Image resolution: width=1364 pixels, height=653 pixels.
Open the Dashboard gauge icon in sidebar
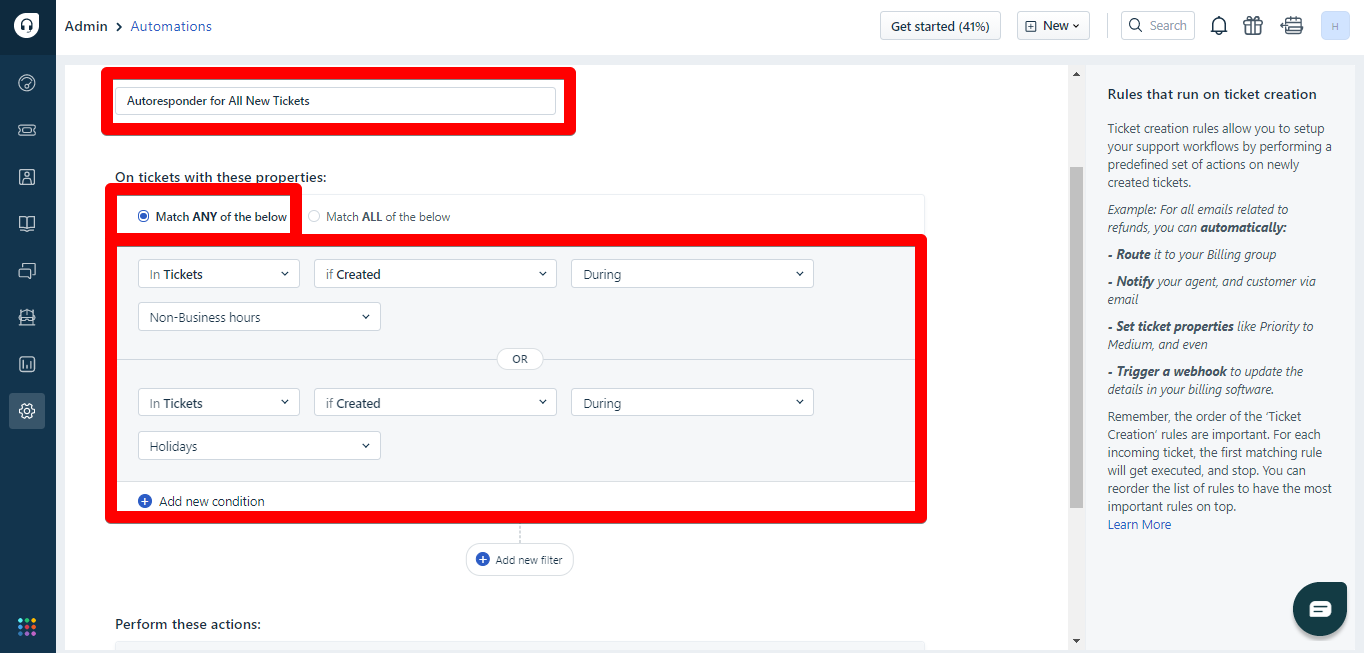27,83
